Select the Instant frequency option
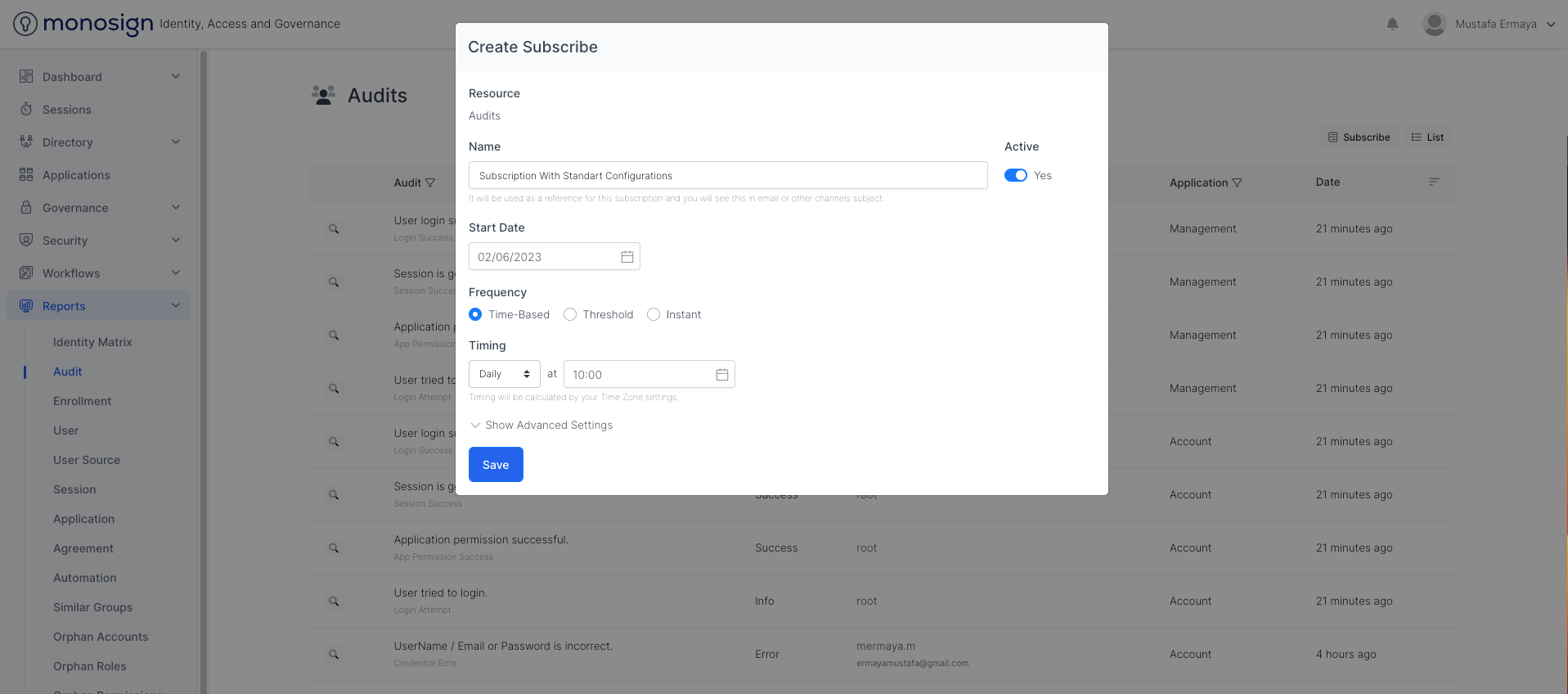 (654, 315)
